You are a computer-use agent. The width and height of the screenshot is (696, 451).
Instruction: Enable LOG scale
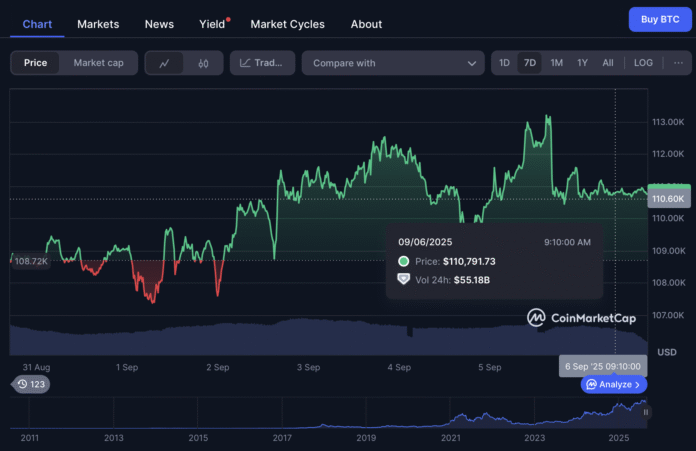tap(643, 63)
